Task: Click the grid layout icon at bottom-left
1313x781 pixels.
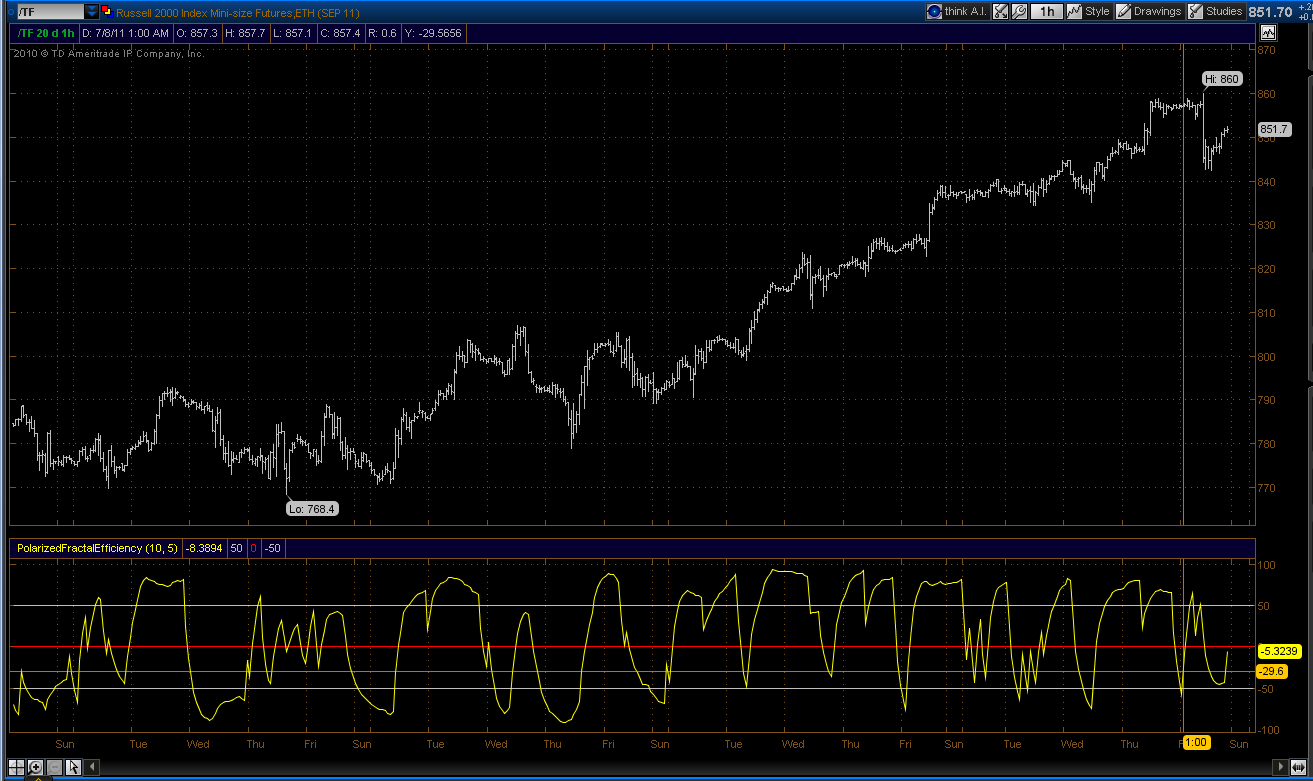Action: 17,767
